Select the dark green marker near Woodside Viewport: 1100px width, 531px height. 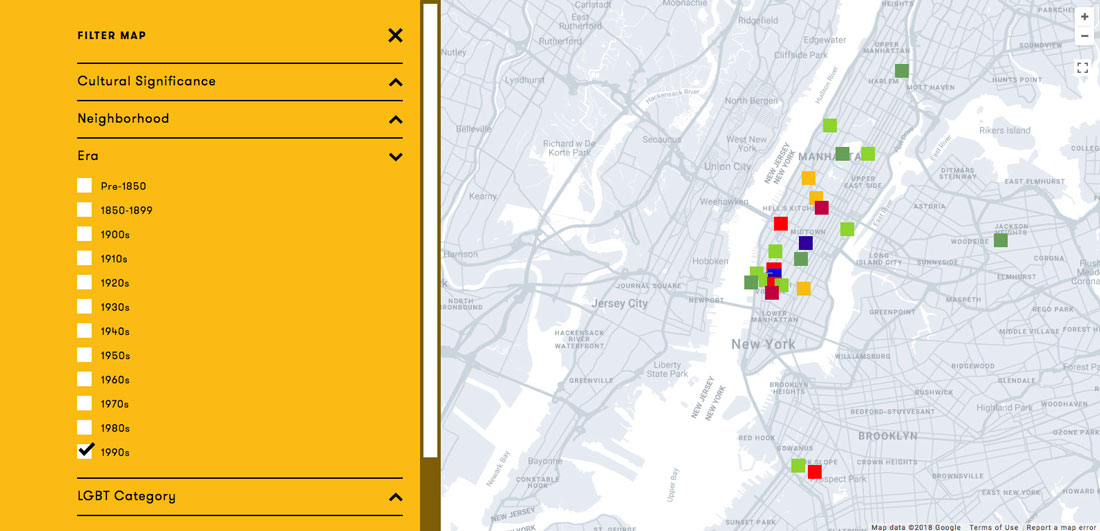point(1001,240)
